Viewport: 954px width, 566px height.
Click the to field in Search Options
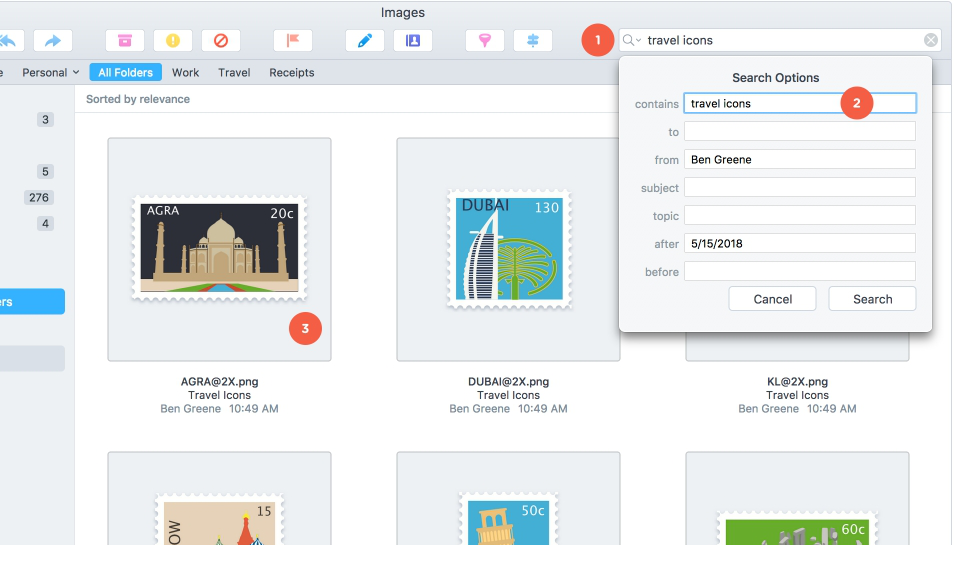pos(799,131)
